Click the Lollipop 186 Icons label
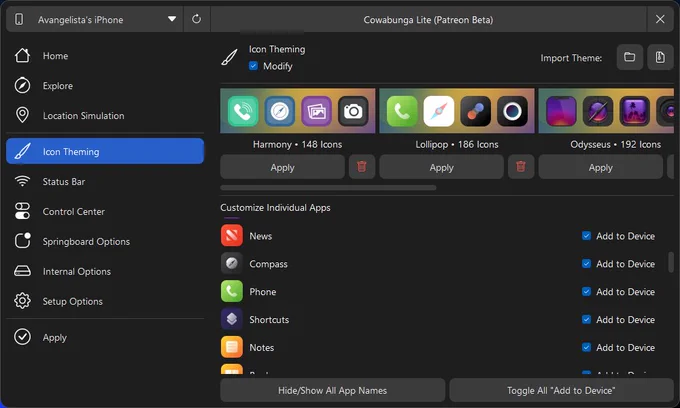The width and height of the screenshot is (680, 408). [x=457, y=144]
